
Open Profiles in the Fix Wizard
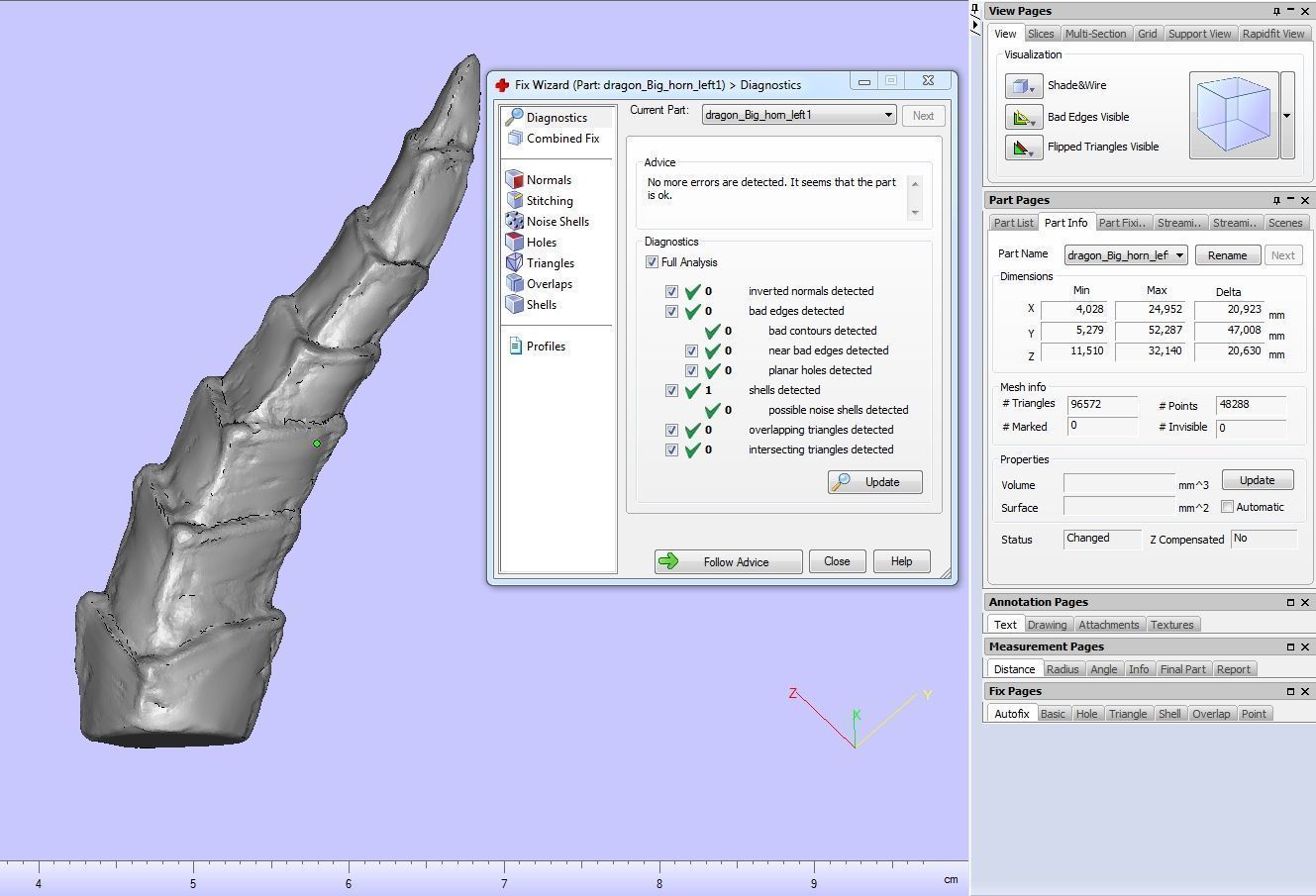(537, 347)
